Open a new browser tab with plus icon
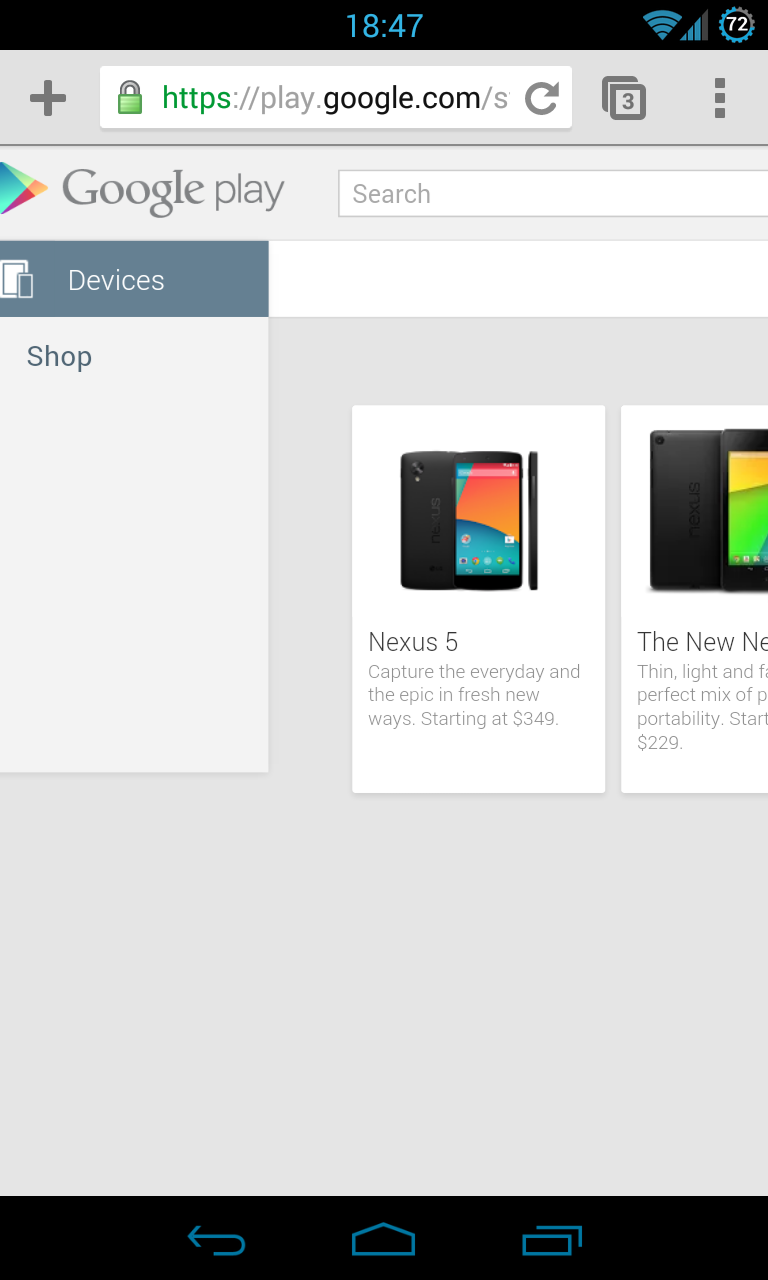This screenshot has height=1280, width=768. coord(47,98)
